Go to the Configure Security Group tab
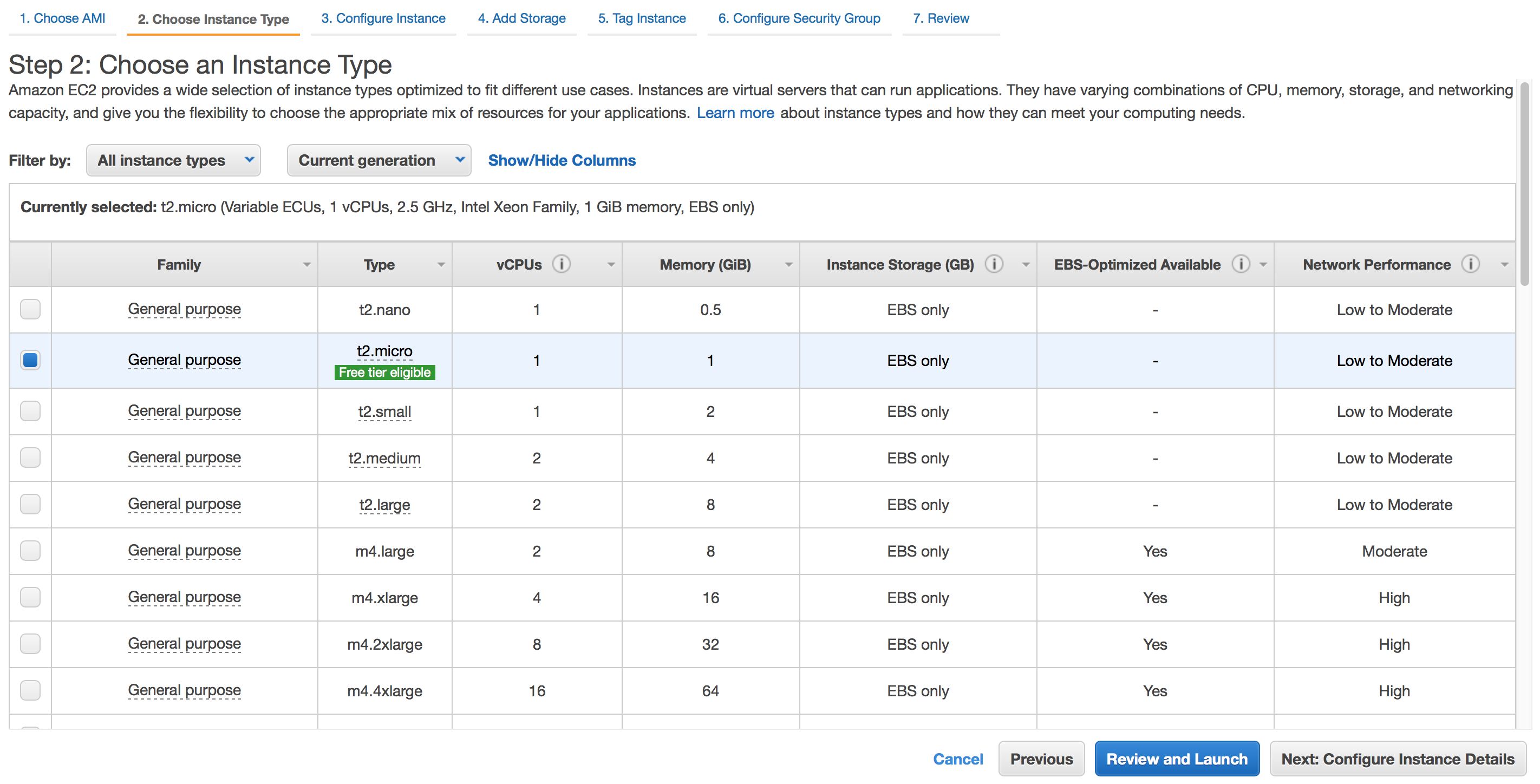The width and height of the screenshot is (1540, 784). [799, 18]
